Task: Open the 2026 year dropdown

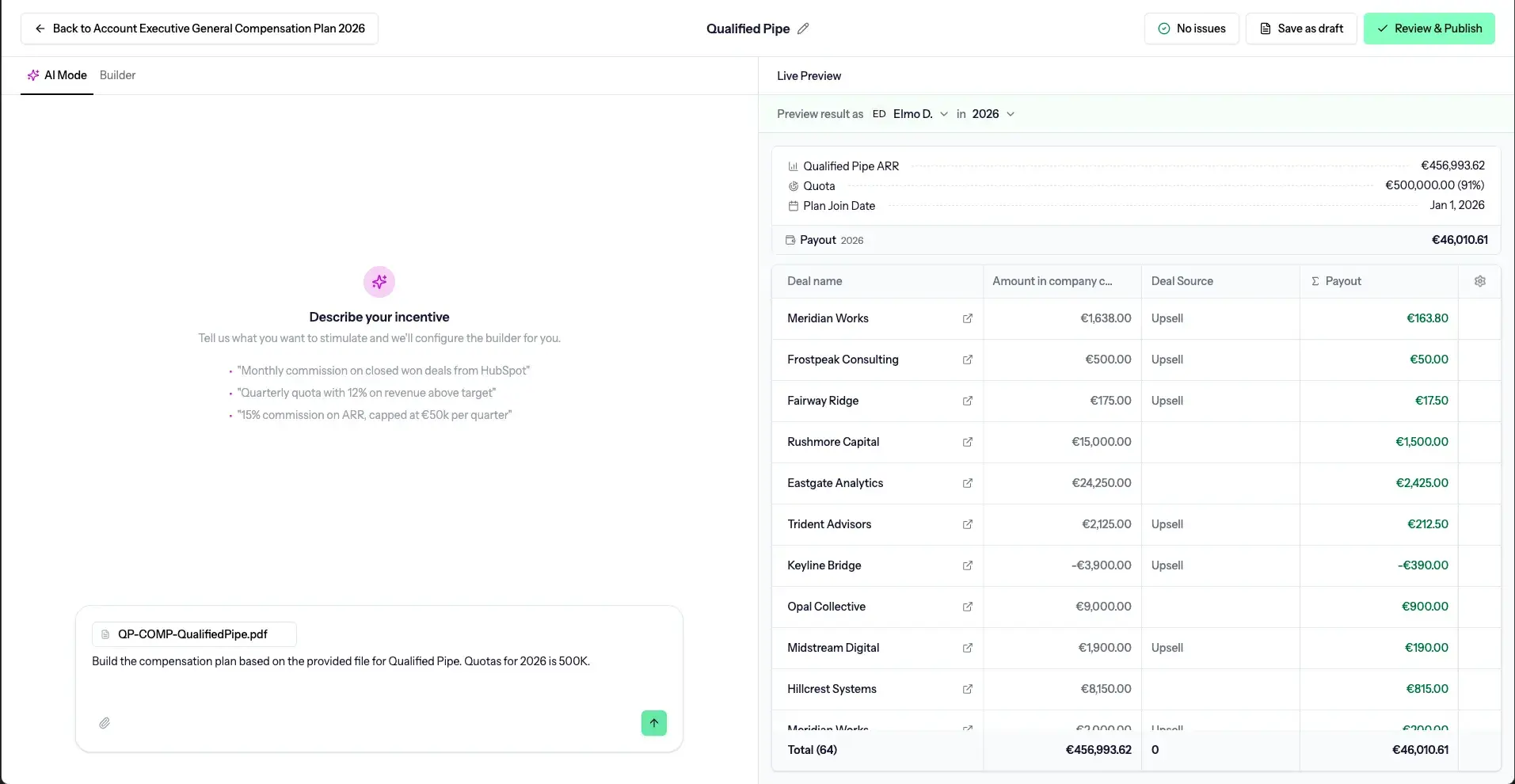Action: tap(993, 114)
